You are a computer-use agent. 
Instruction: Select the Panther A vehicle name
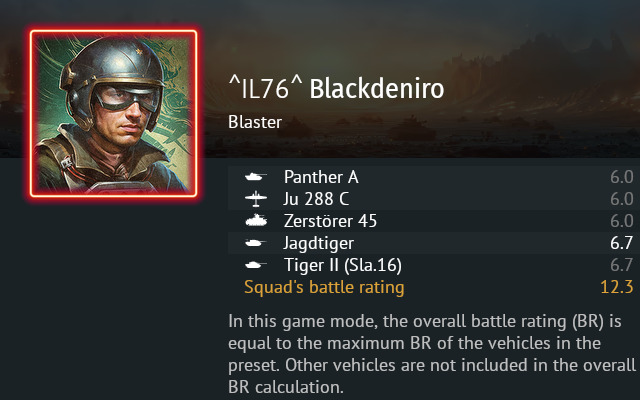321,178
